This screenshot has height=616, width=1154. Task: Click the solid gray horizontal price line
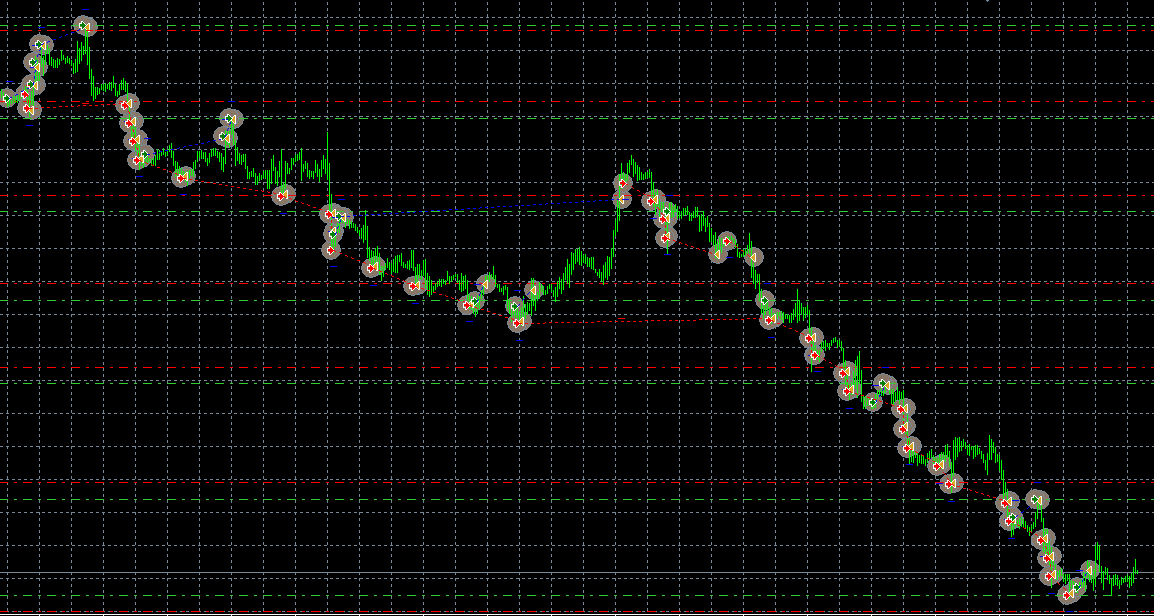(577, 573)
